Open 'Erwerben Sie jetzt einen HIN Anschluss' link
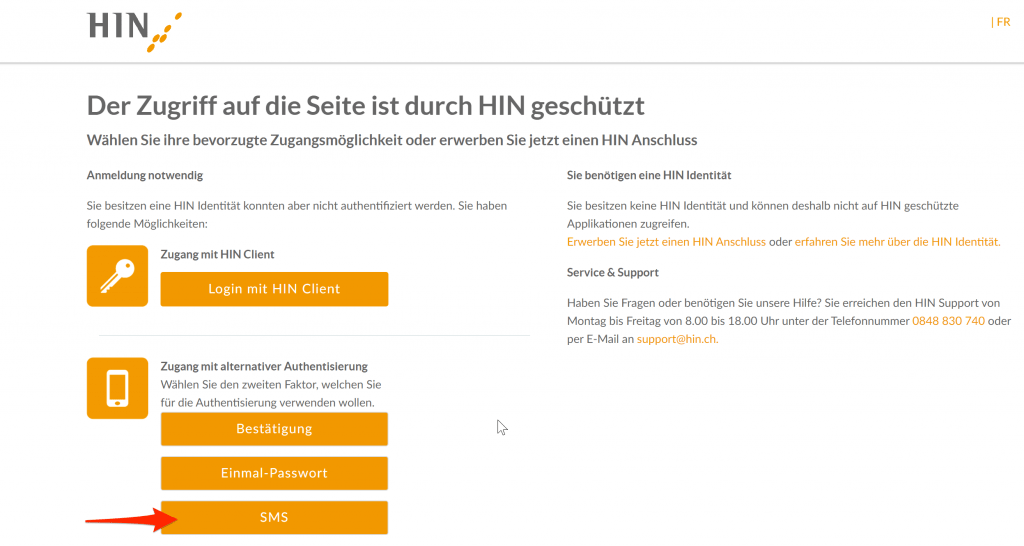Image resolution: width=1024 pixels, height=546 pixels. tap(666, 242)
